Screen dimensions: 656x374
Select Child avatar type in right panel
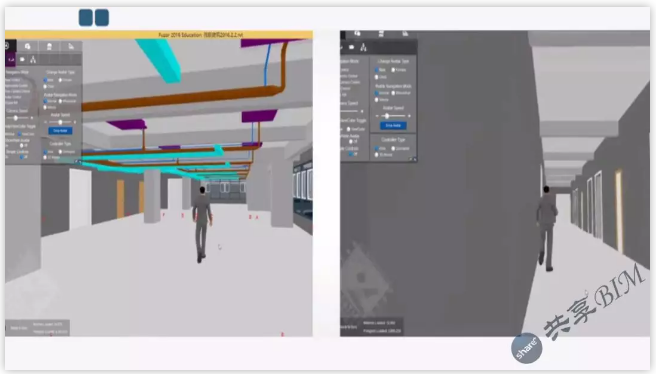coord(376,77)
